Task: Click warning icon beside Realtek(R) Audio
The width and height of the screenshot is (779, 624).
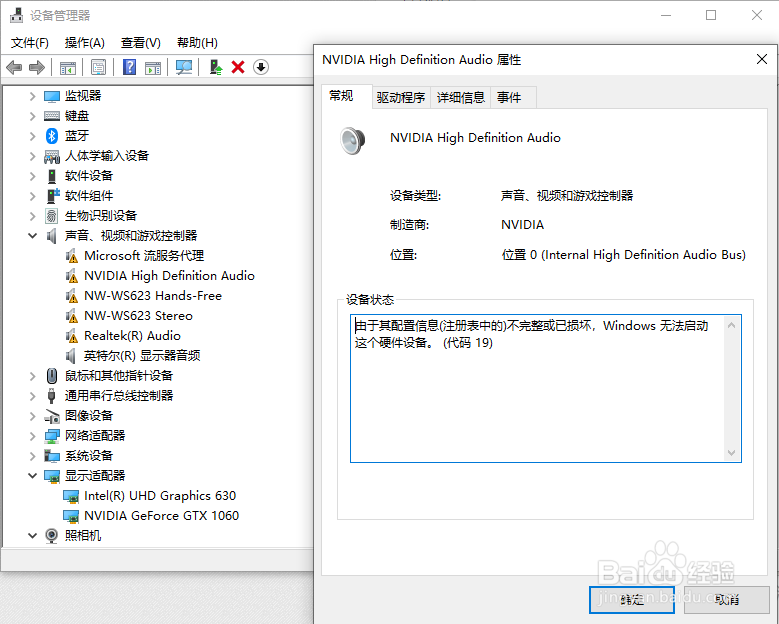Action: click(72, 336)
